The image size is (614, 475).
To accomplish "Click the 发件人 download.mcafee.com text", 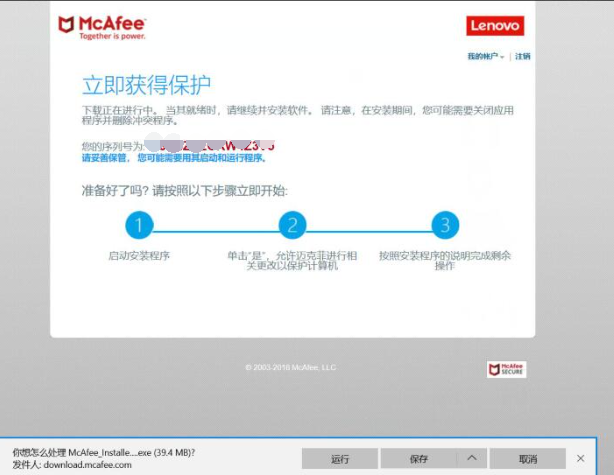I will click(72, 465).
